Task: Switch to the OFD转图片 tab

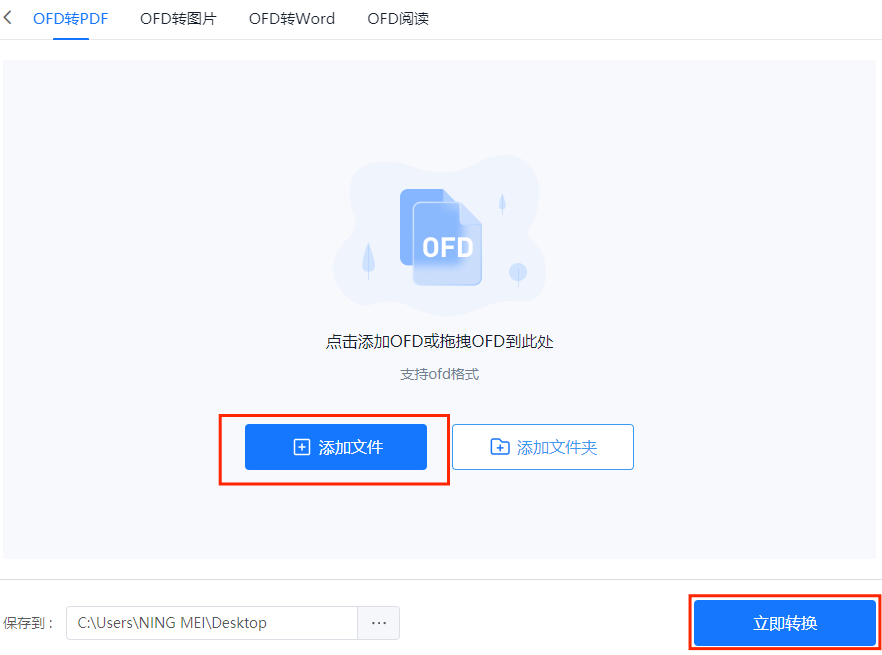Action: [x=178, y=19]
